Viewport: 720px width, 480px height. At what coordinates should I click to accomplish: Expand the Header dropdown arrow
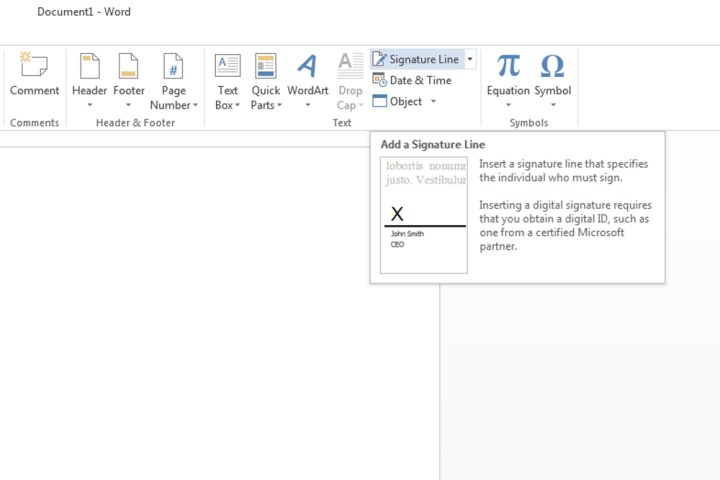[x=90, y=105]
